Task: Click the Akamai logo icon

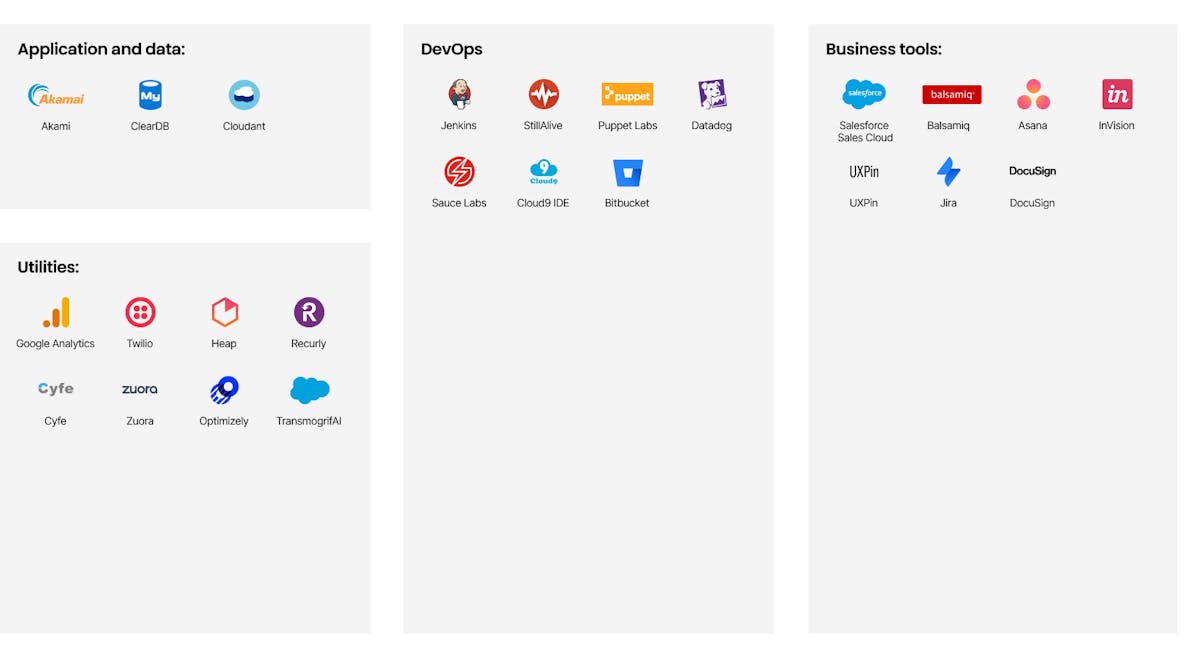Action: (x=56, y=95)
